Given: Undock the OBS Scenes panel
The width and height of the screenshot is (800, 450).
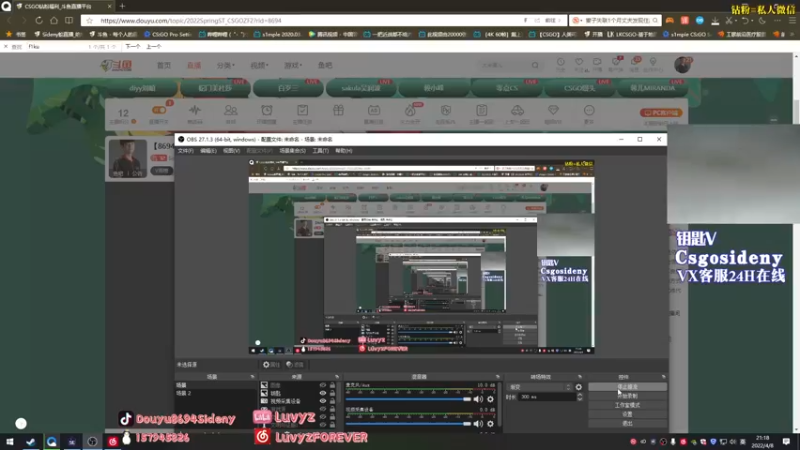Looking at the screenshot, I should (x=253, y=377).
